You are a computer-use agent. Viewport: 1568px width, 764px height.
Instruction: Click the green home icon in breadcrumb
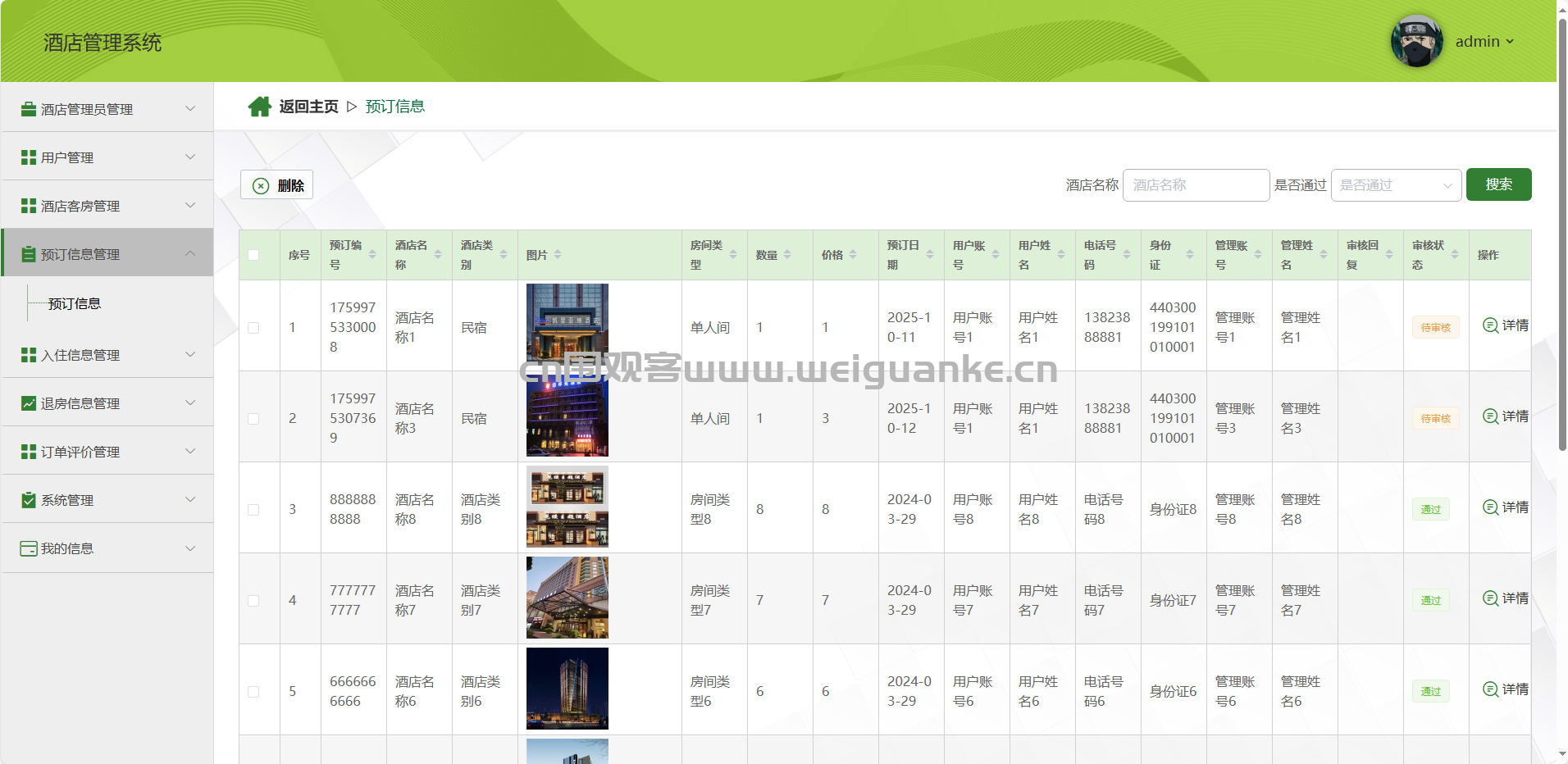(x=260, y=107)
